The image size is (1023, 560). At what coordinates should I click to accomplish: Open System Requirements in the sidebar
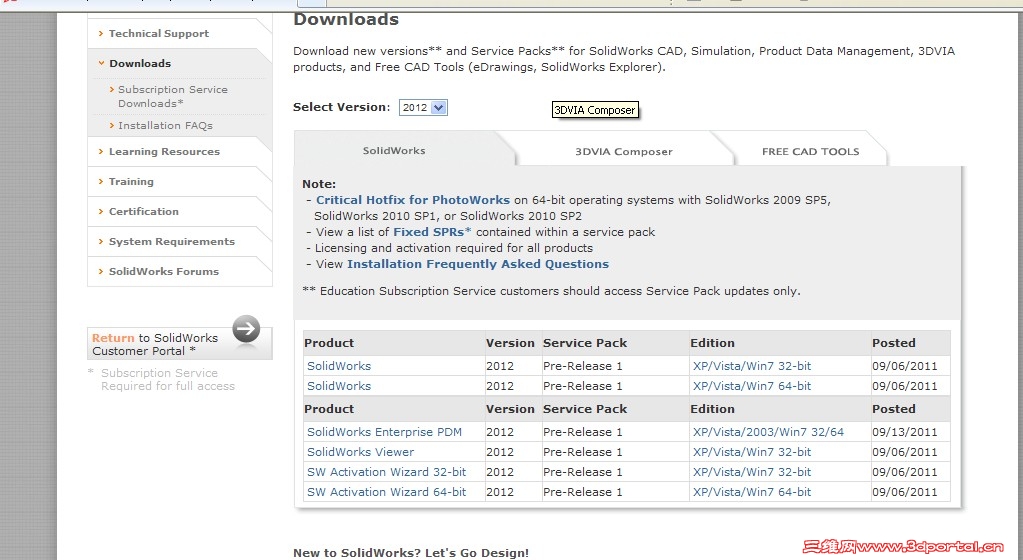172,241
